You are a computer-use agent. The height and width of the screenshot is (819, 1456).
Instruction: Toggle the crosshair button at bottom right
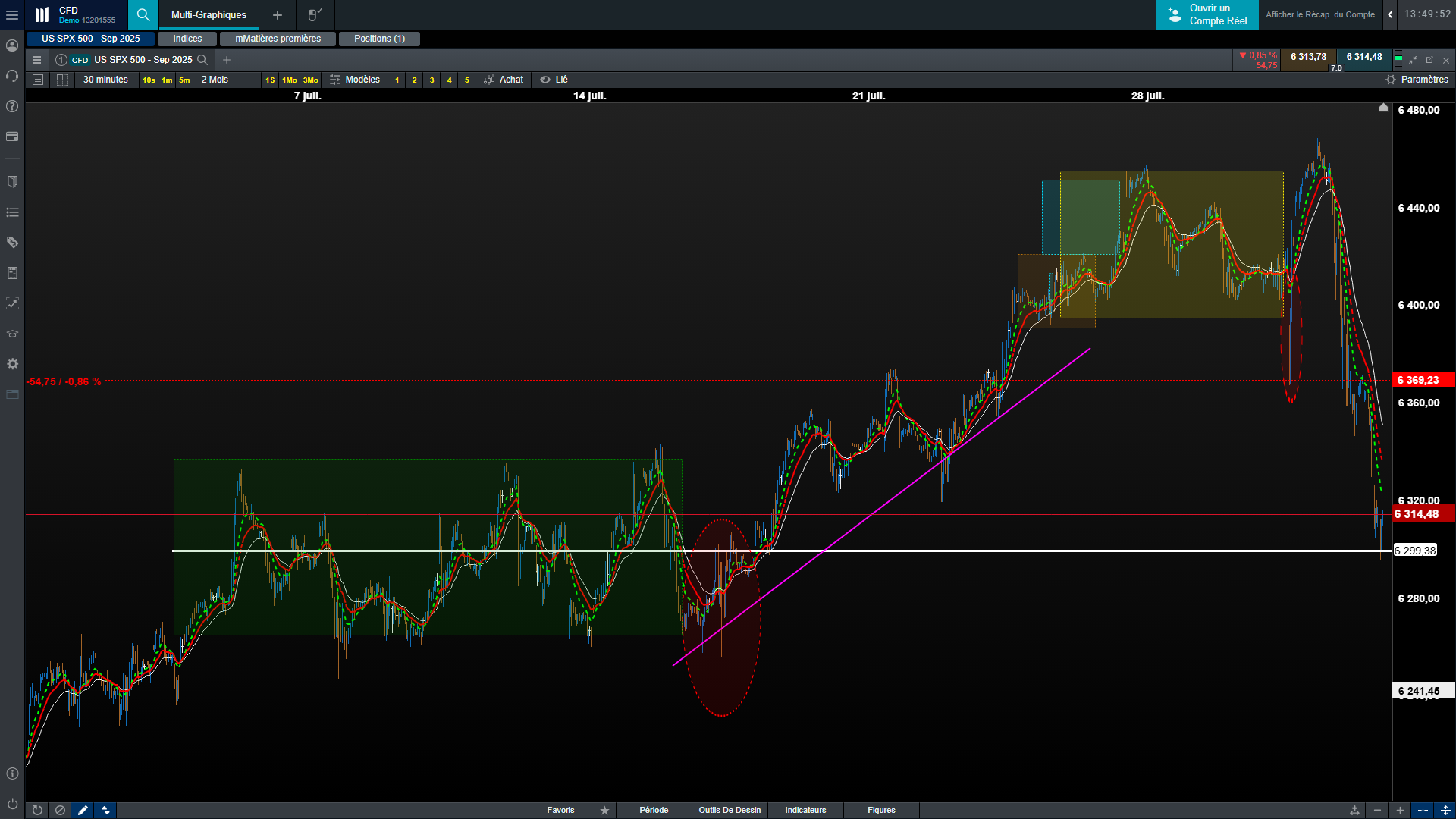pyautogui.click(x=1423, y=810)
